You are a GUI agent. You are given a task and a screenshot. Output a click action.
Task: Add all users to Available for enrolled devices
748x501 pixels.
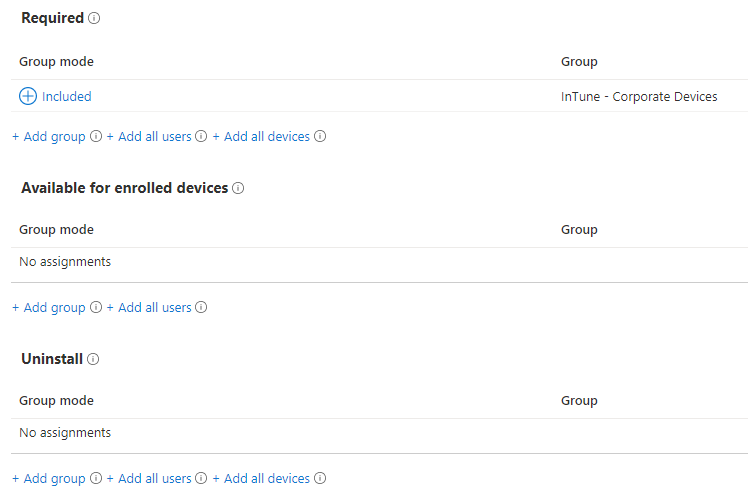pyautogui.click(x=149, y=307)
